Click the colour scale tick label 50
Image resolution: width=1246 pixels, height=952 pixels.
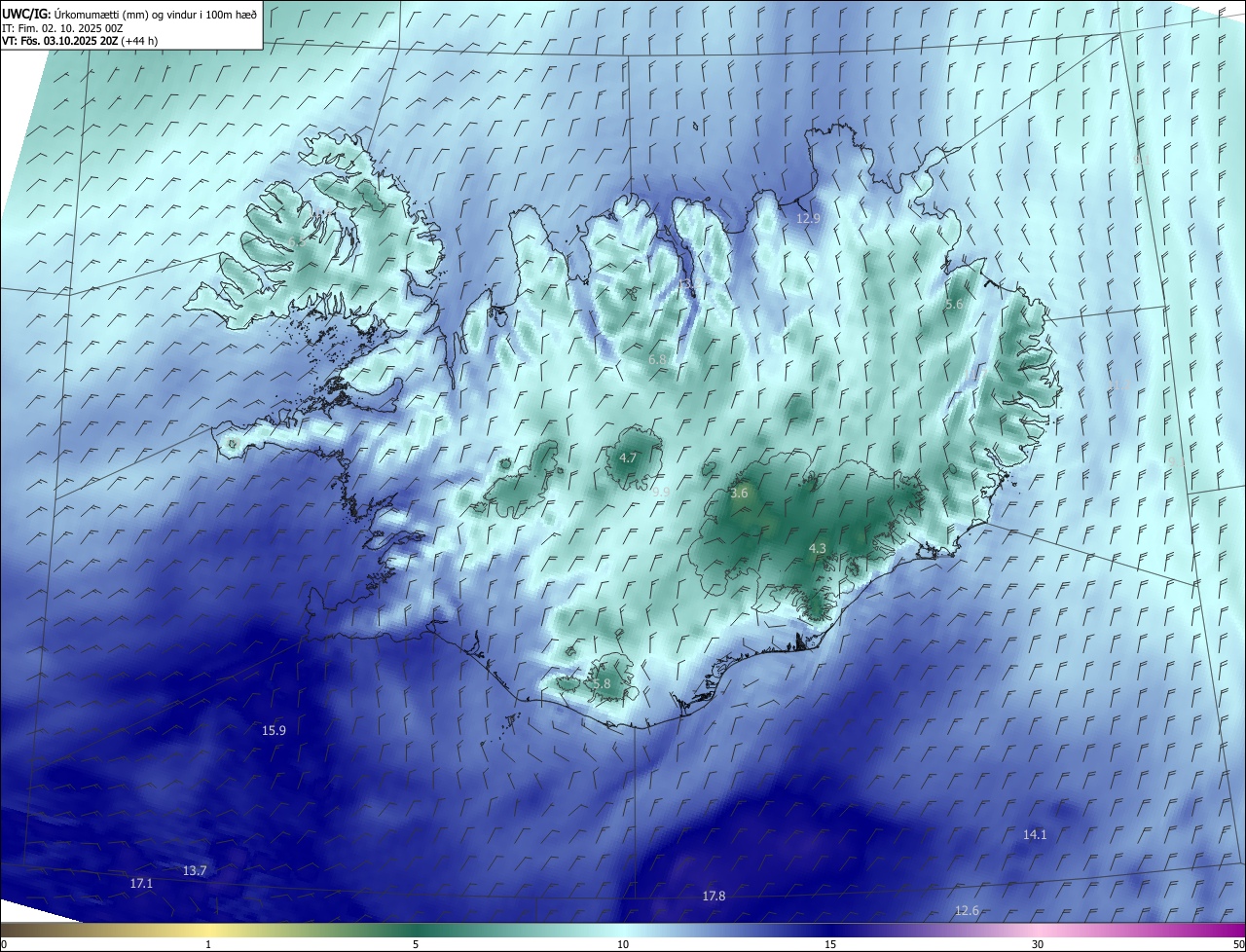1238,944
